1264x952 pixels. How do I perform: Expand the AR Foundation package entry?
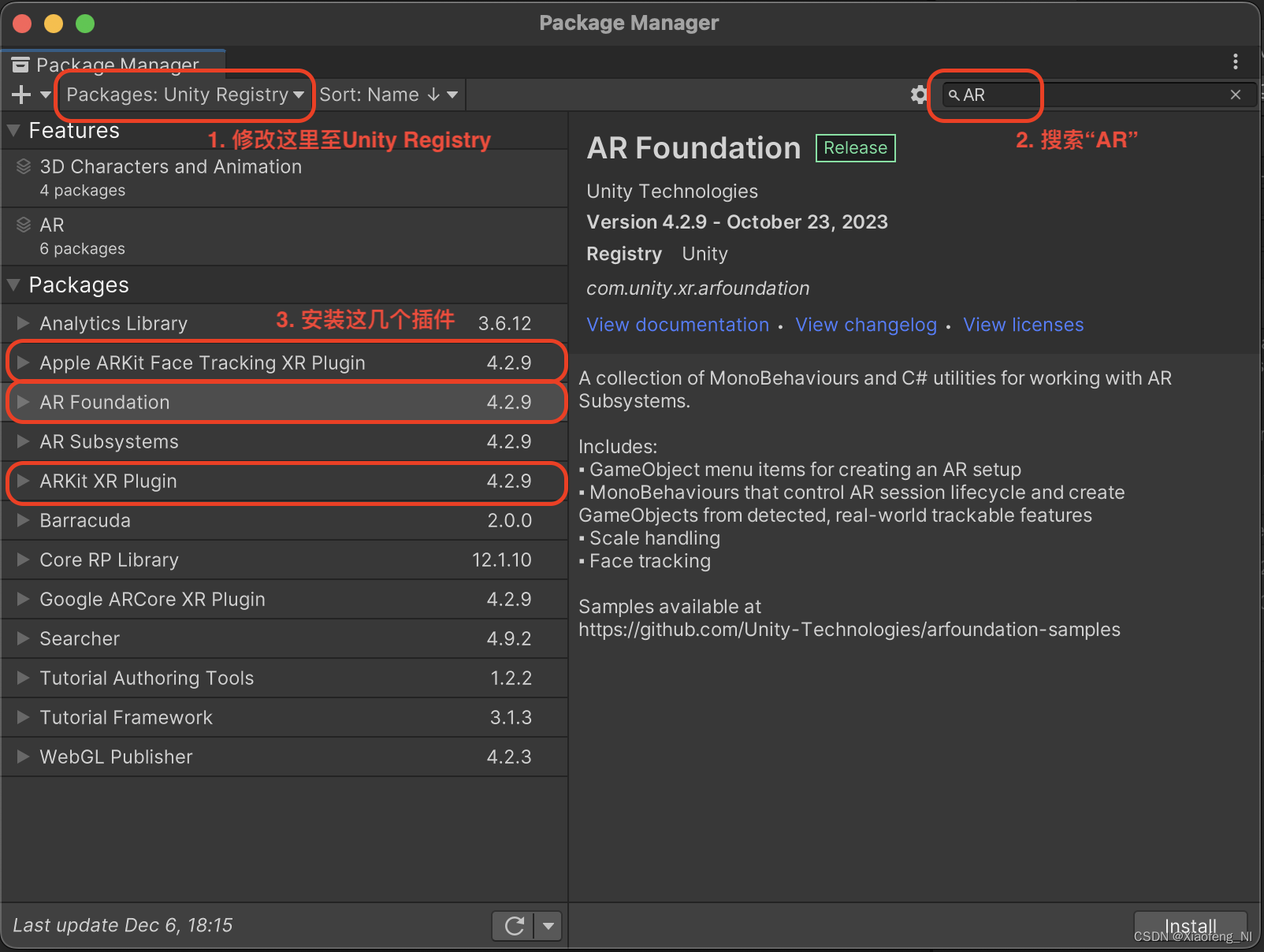coord(21,402)
